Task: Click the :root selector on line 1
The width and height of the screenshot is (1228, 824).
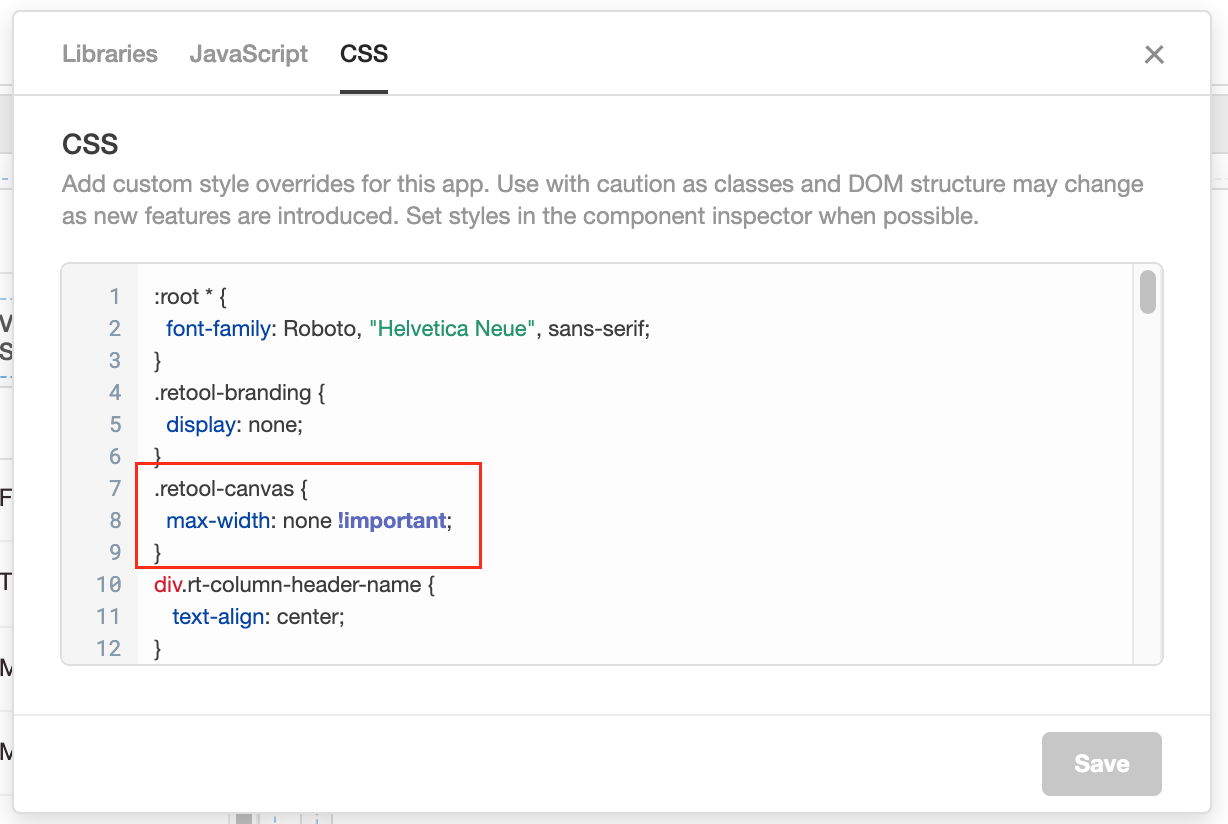Action: click(x=175, y=296)
